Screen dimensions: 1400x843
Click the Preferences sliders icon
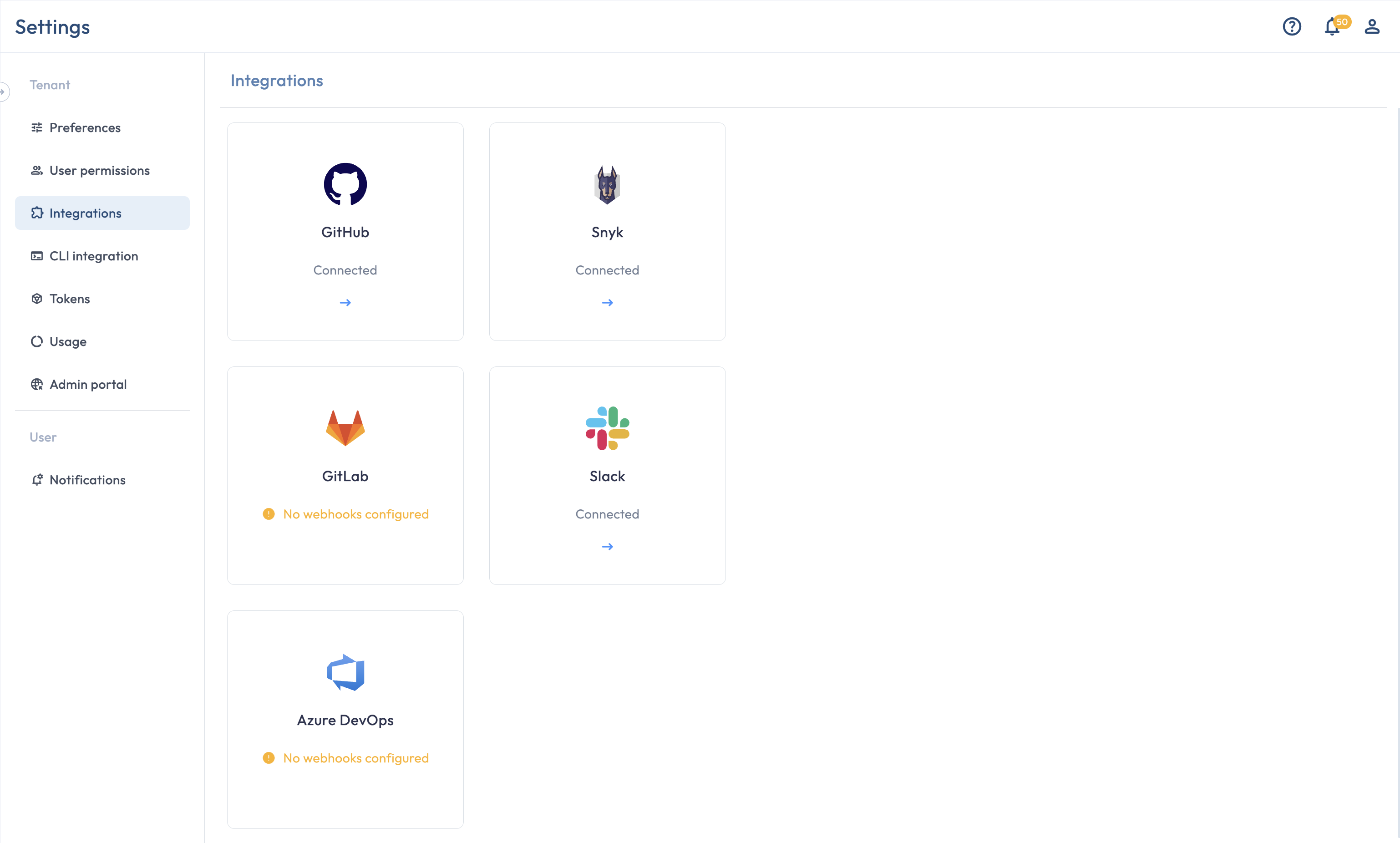tap(37, 128)
